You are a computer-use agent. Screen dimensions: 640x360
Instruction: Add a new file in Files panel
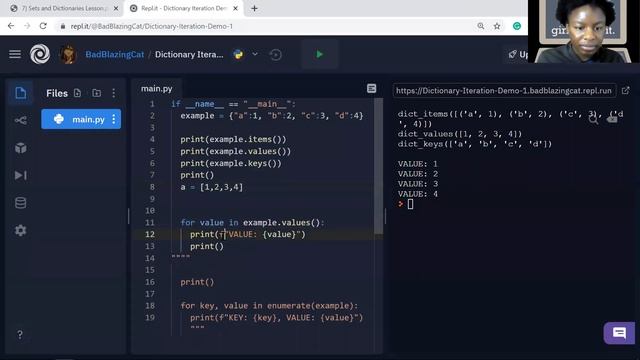pyautogui.click(x=77, y=93)
